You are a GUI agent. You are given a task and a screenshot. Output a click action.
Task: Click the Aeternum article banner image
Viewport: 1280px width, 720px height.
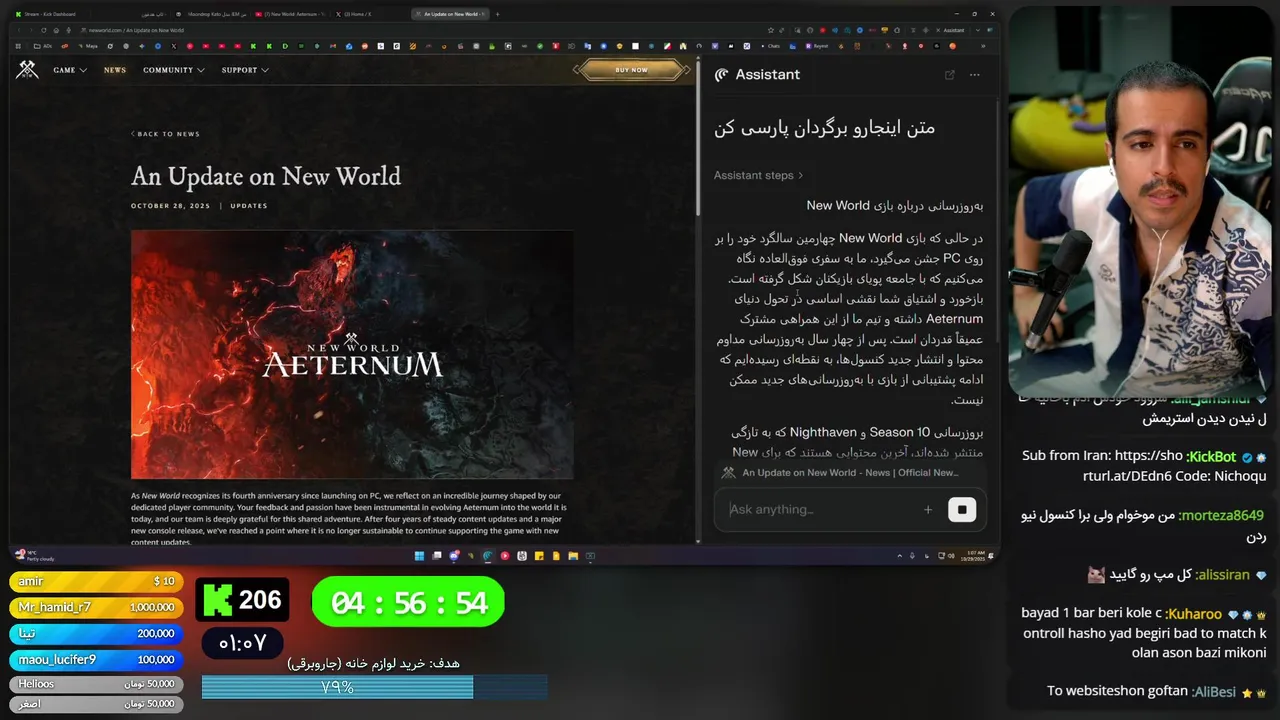[352, 355]
